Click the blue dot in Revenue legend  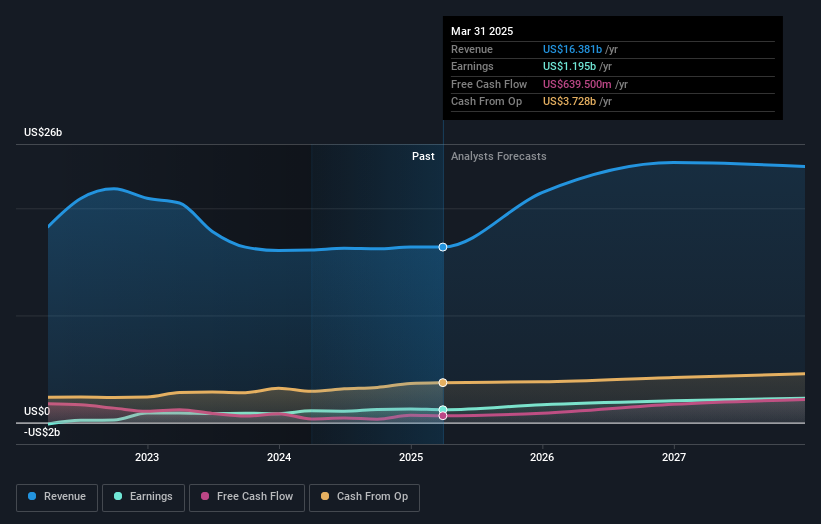pyautogui.click(x=32, y=496)
